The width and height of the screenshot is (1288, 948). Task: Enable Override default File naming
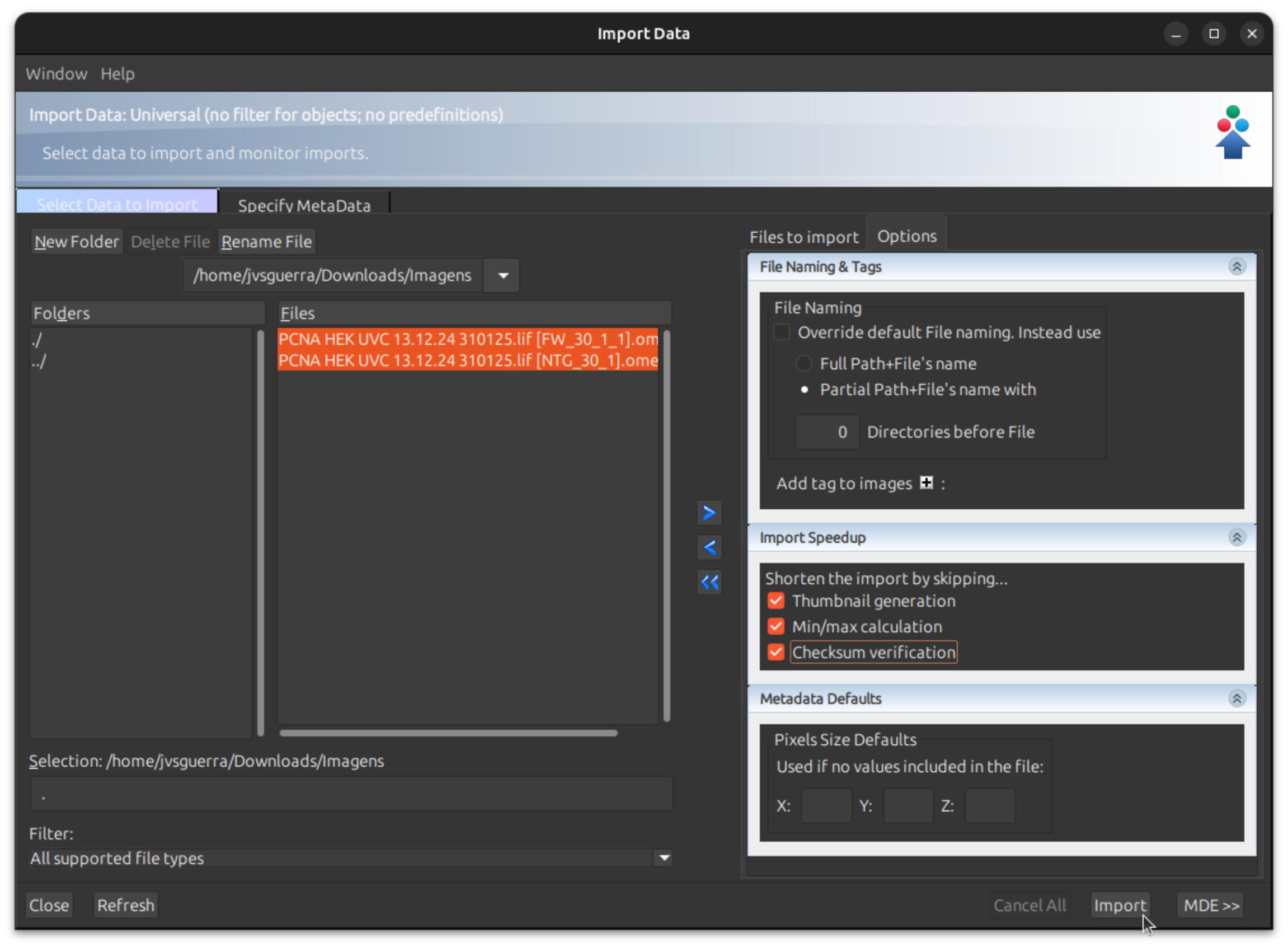[781, 332]
